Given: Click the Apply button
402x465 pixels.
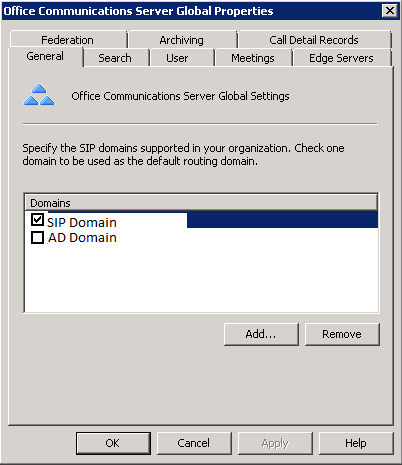Looking at the screenshot, I should [275, 443].
